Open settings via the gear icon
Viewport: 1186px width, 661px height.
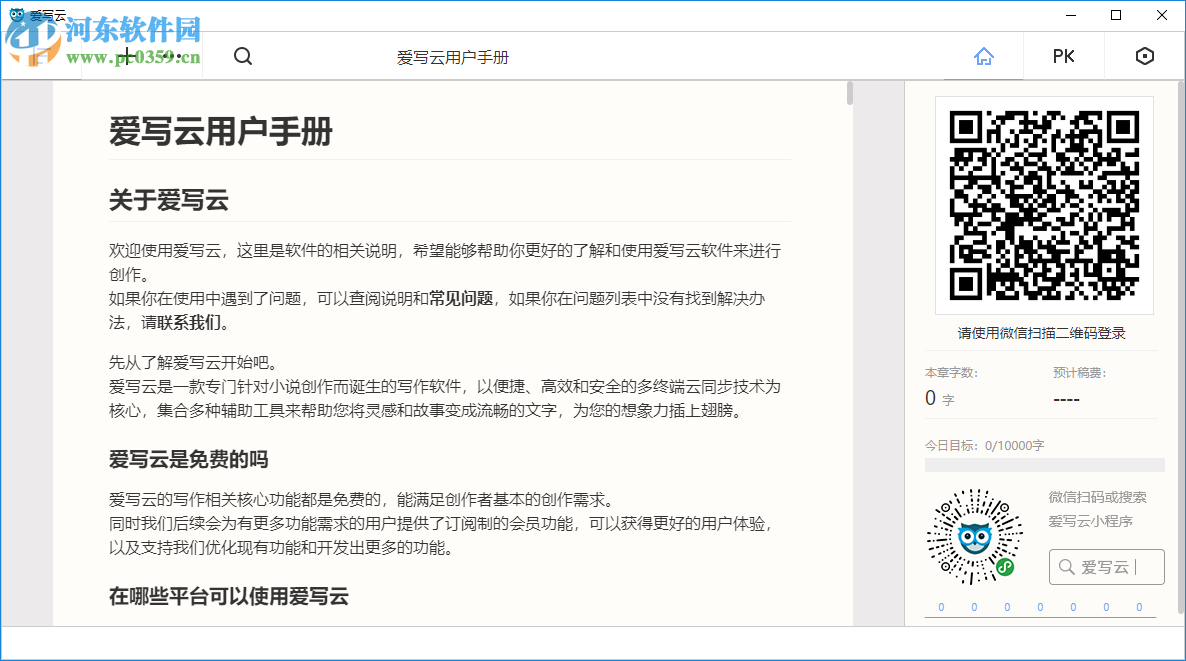[1145, 56]
